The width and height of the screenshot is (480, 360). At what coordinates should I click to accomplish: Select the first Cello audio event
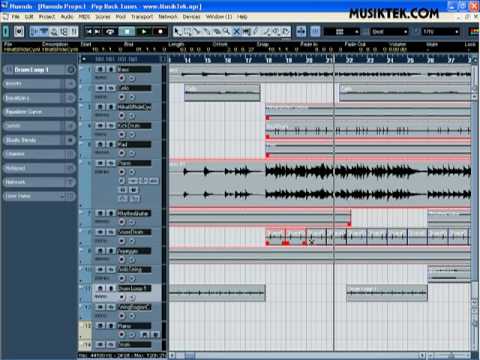pyautogui.click(x=222, y=93)
